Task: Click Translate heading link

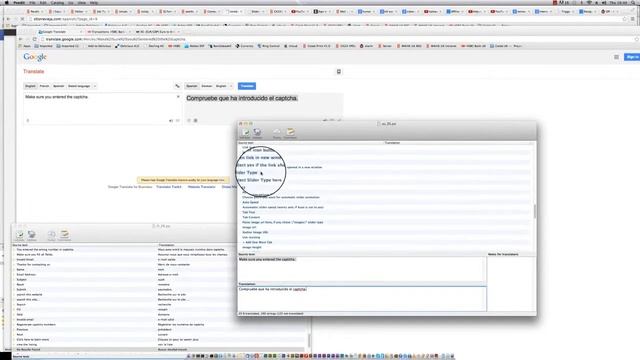Action: [x=33, y=71]
